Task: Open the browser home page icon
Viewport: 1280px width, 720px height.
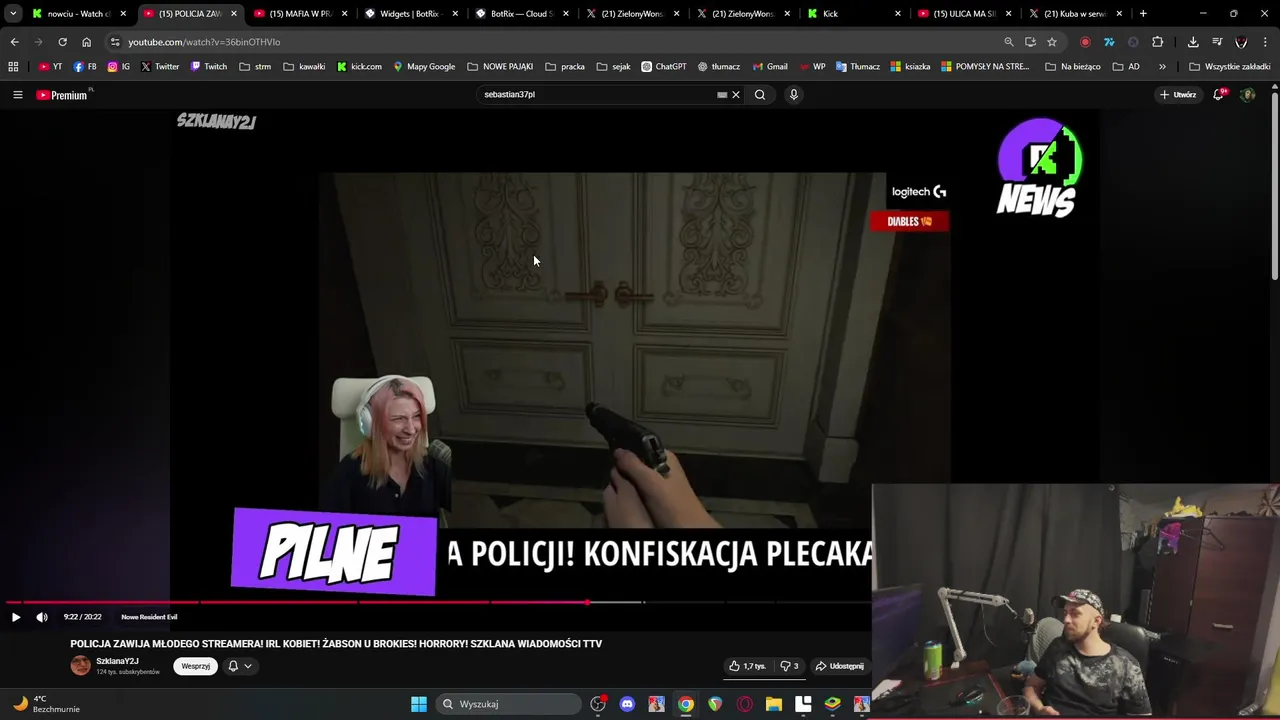Action: pos(86,42)
